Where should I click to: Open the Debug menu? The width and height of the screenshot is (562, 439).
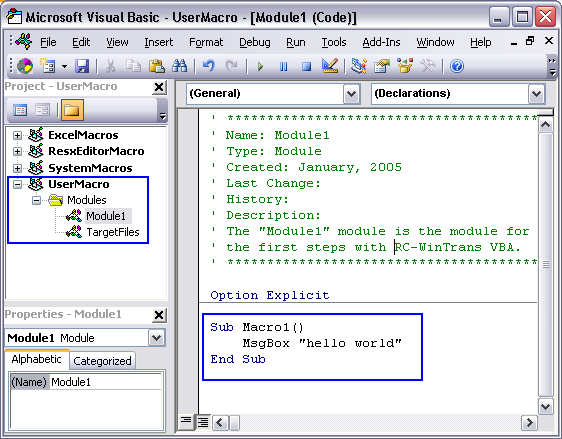click(255, 42)
